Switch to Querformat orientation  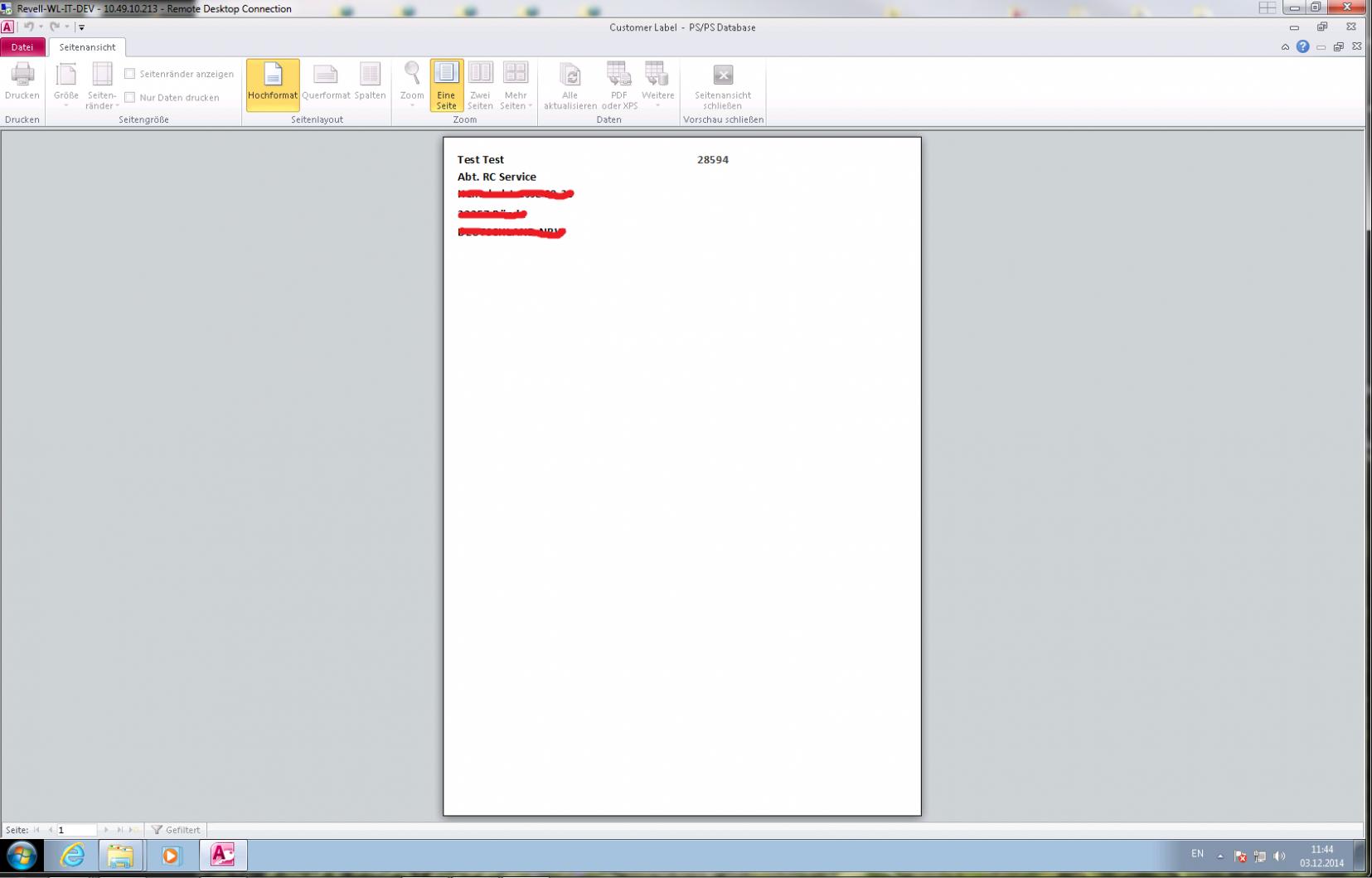[326, 81]
